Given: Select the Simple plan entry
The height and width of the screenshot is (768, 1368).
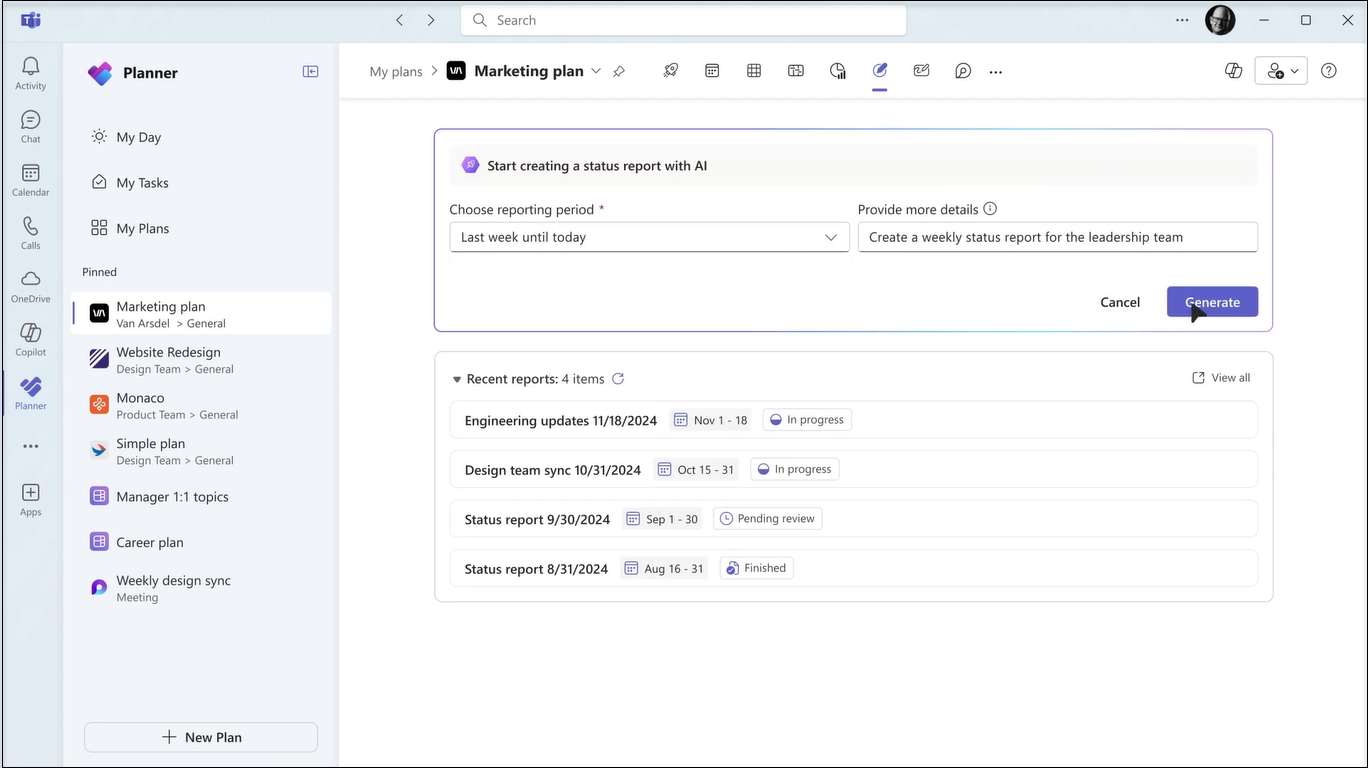Looking at the screenshot, I should pyautogui.click(x=201, y=451).
